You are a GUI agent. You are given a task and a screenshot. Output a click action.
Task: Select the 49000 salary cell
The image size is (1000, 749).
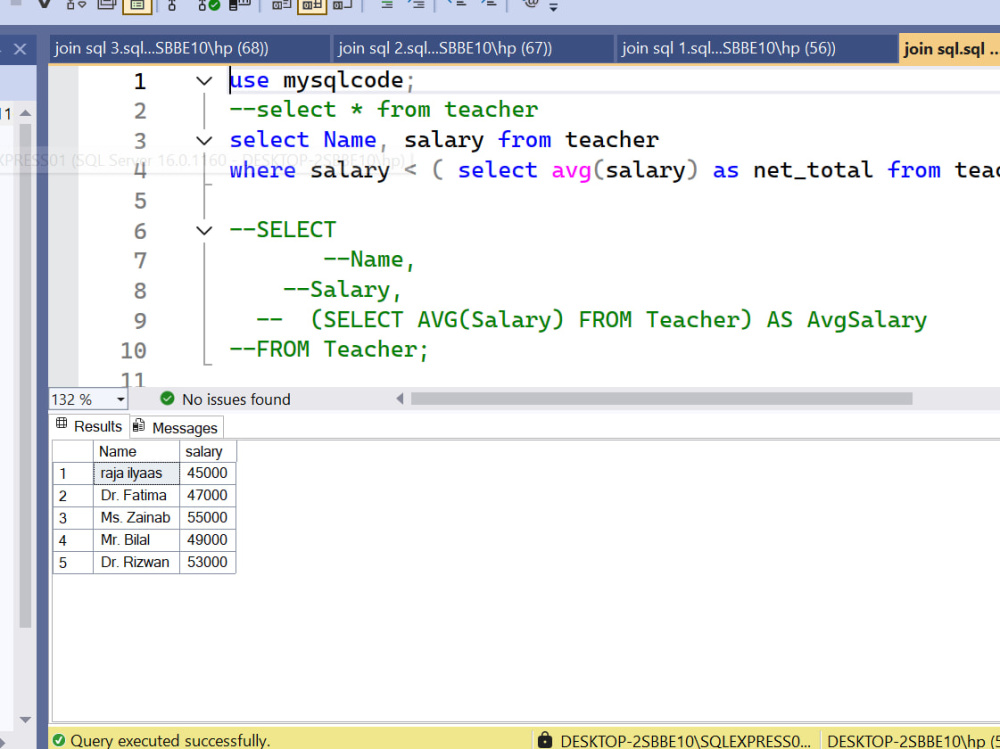(x=207, y=540)
